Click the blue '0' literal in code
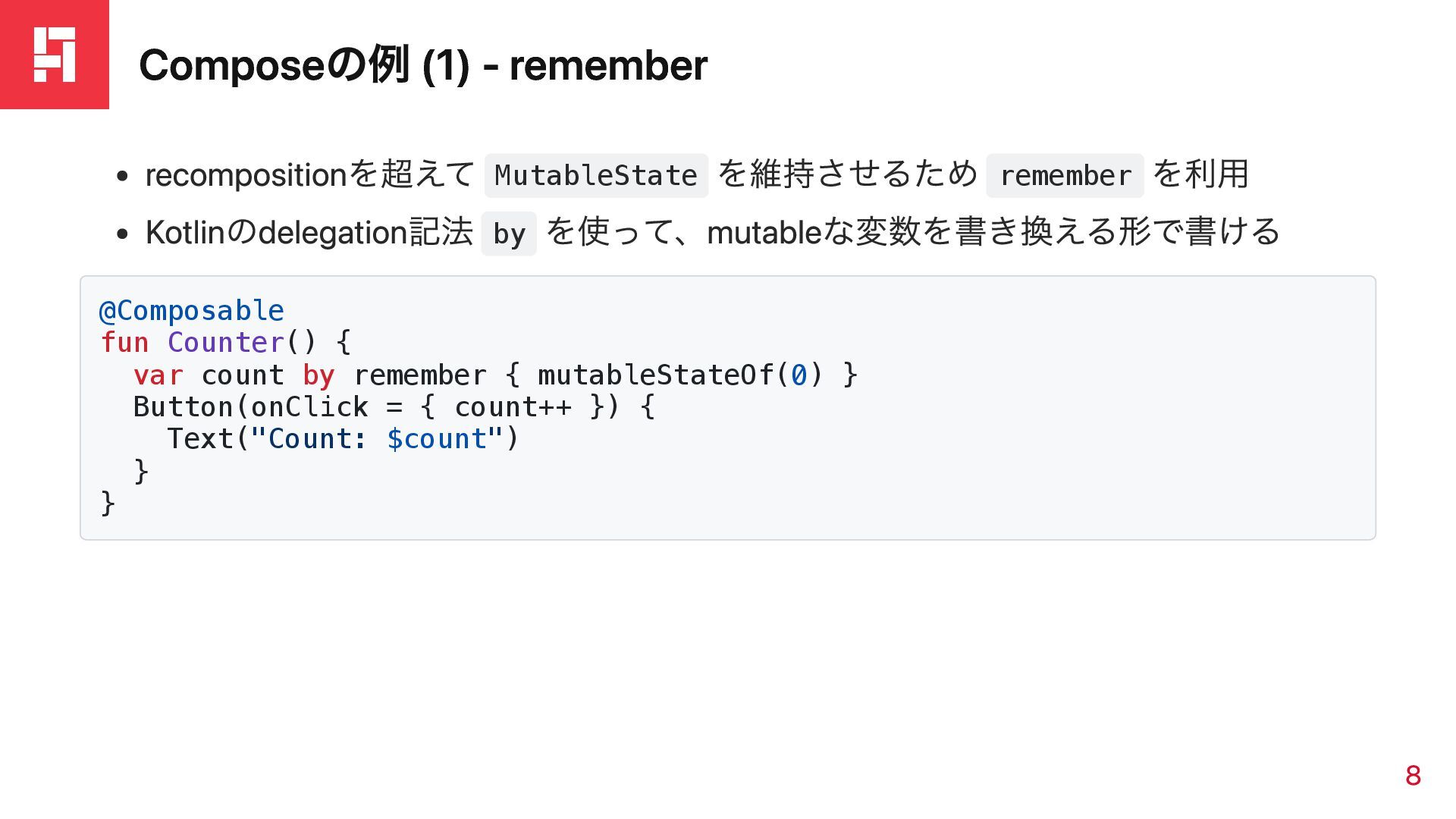This screenshot has height=819, width=1456. pyautogui.click(x=799, y=375)
